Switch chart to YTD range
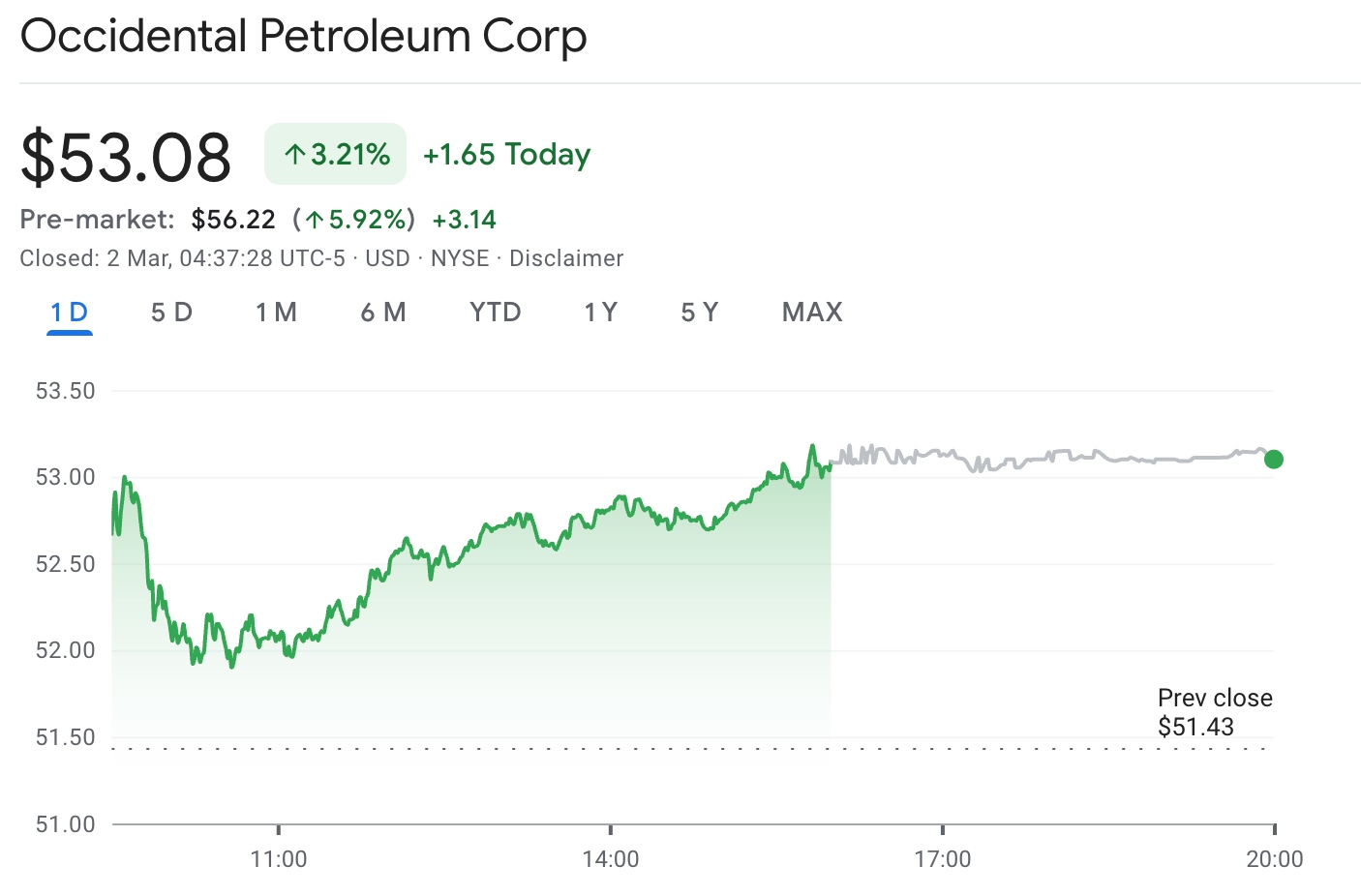1361x896 pixels. point(495,313)
